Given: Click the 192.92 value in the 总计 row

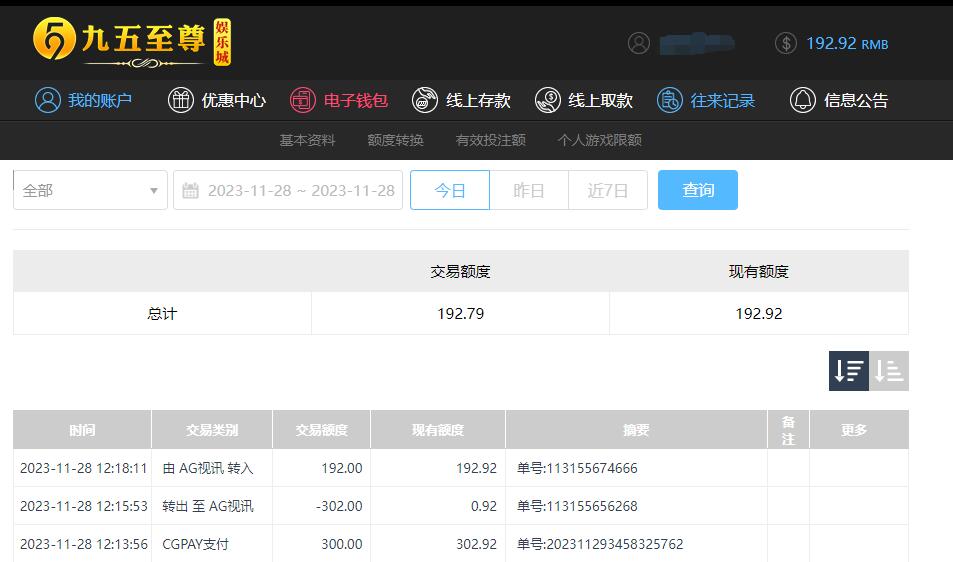Looking at the screenshot, I should pos(759,314).
